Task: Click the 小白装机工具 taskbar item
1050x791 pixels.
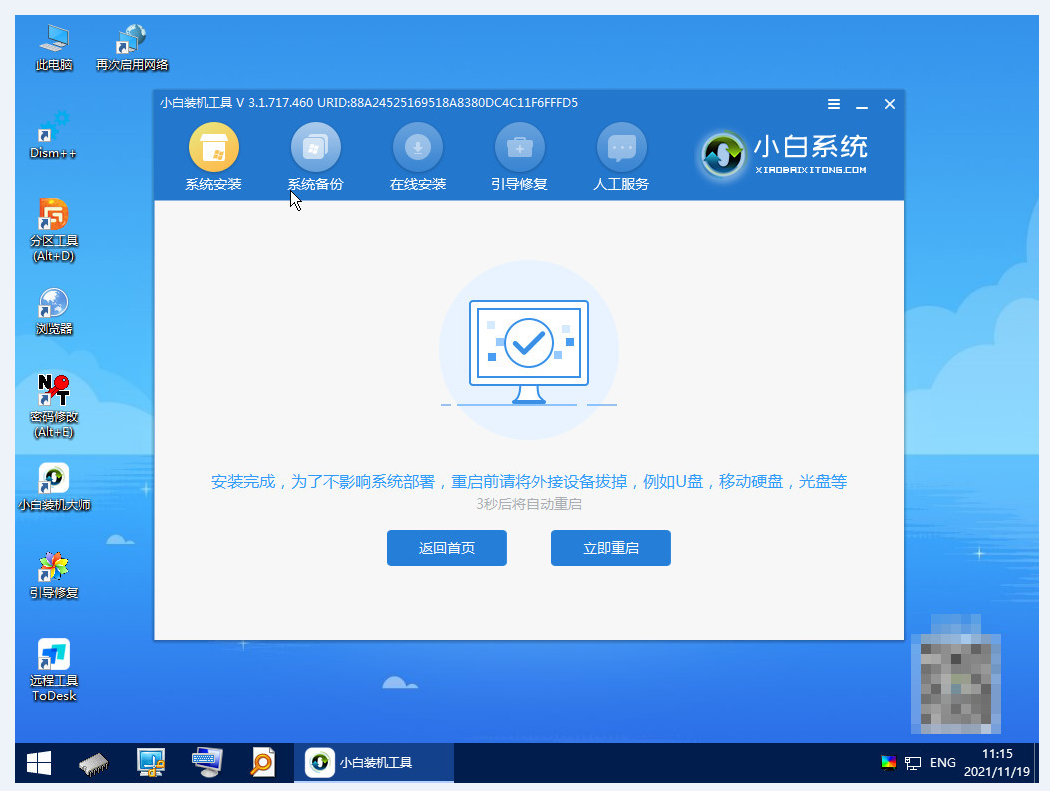Action: point(378,763)
